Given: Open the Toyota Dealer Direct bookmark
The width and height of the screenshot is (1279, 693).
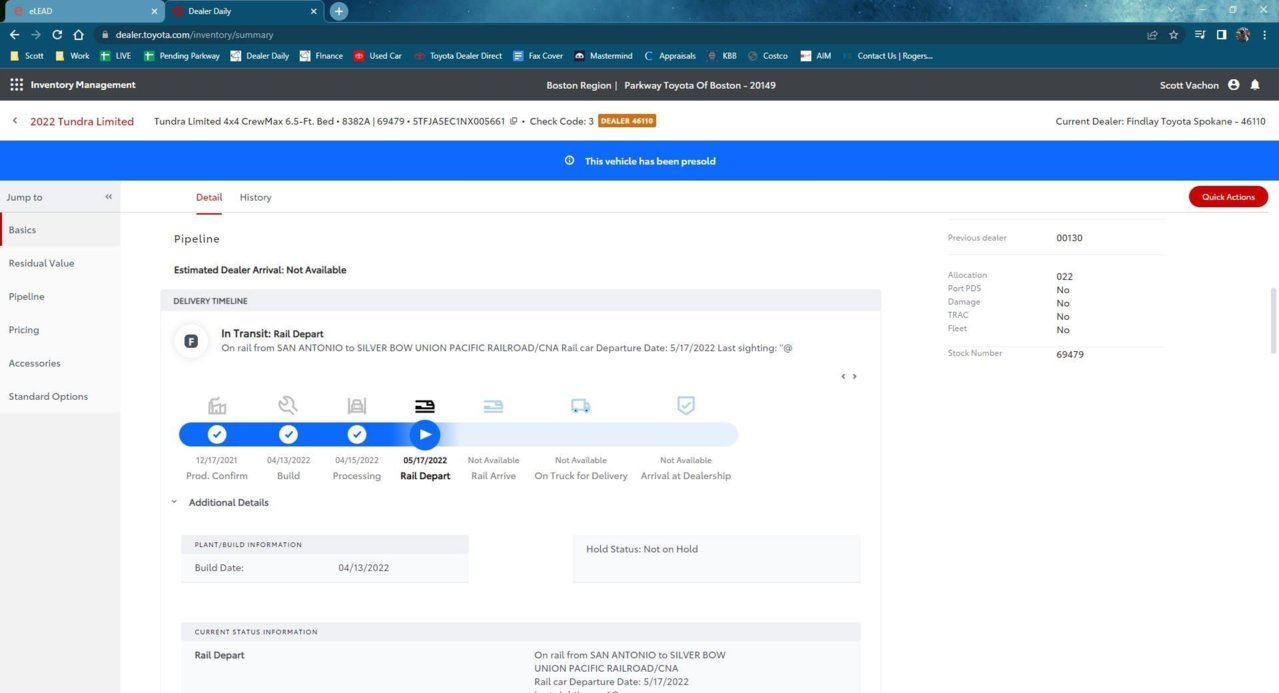Looking at the screenshot, I should coord(458,56).
